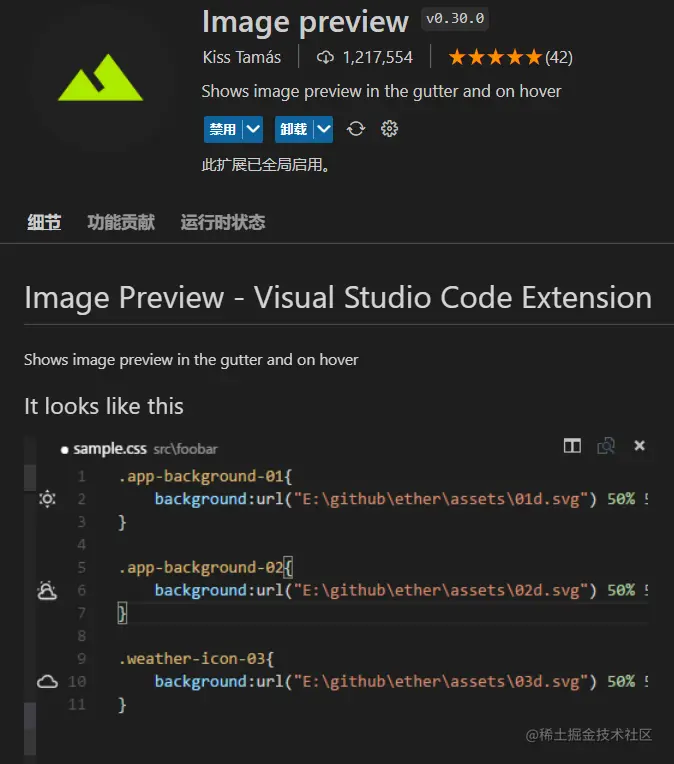Click the Image preview extension title
Screen dimensions: 674x764
point(305,22)
